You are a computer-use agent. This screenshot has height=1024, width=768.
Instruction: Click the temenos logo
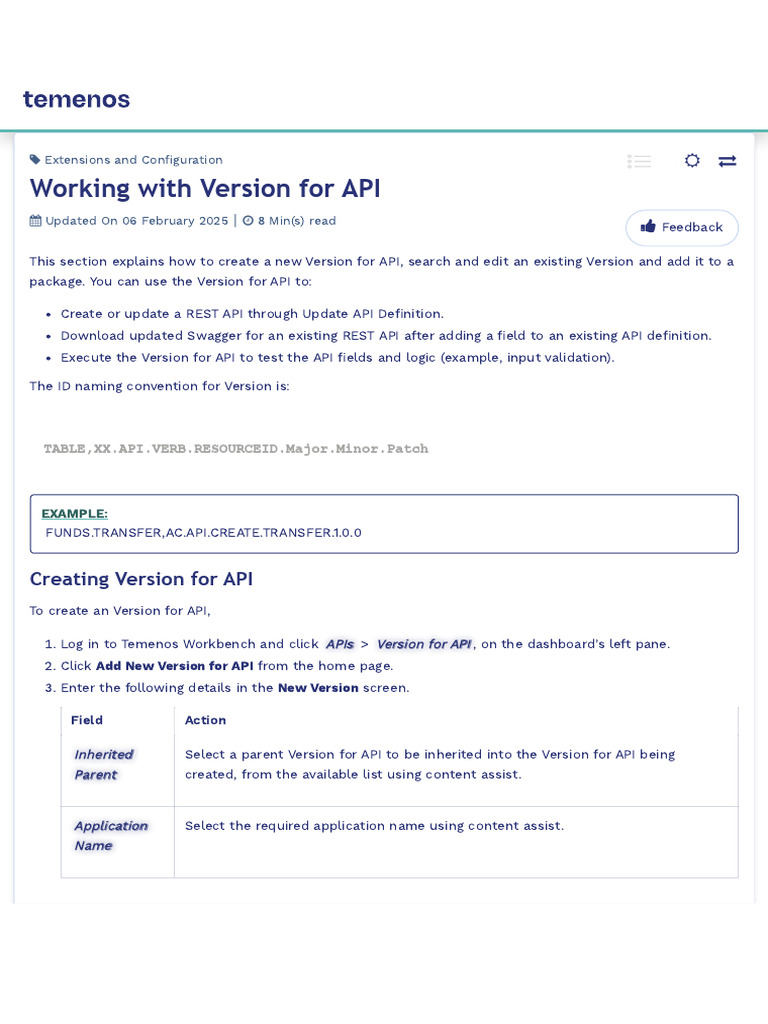pyautogui.click(x=76, y=99)
